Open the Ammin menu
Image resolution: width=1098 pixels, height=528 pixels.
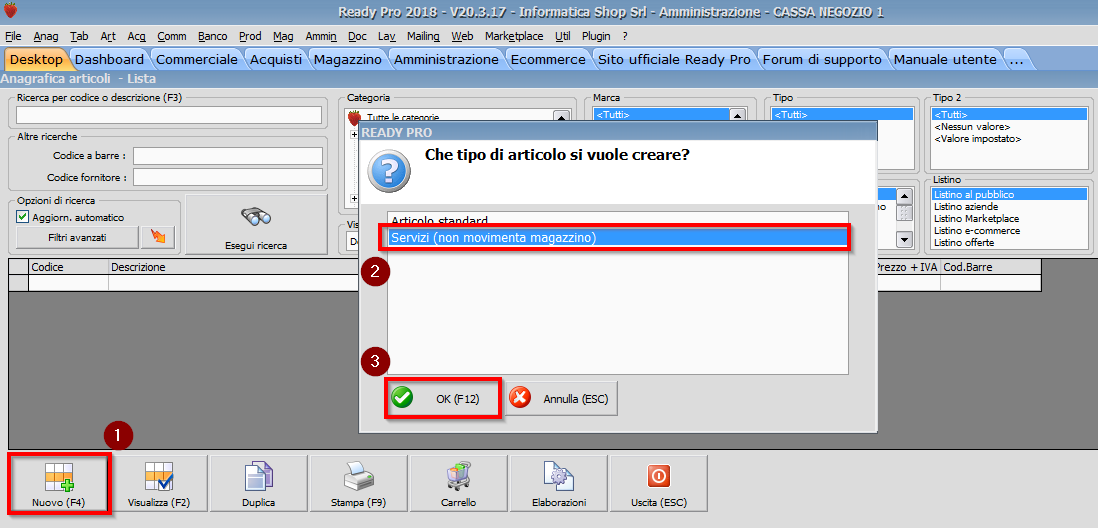point(321,36)
